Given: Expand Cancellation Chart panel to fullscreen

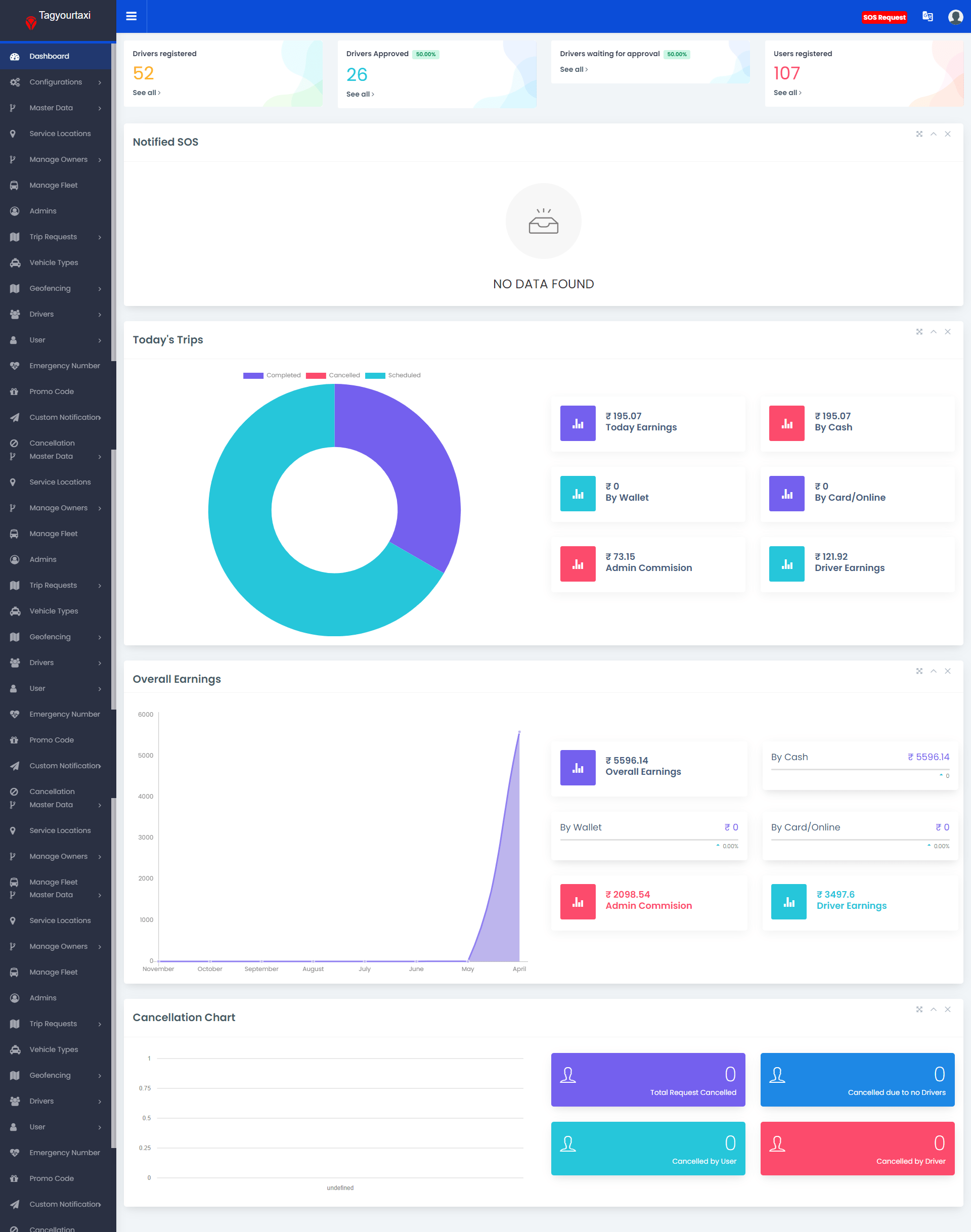Looking at the screenshot, I should 919,1009.
